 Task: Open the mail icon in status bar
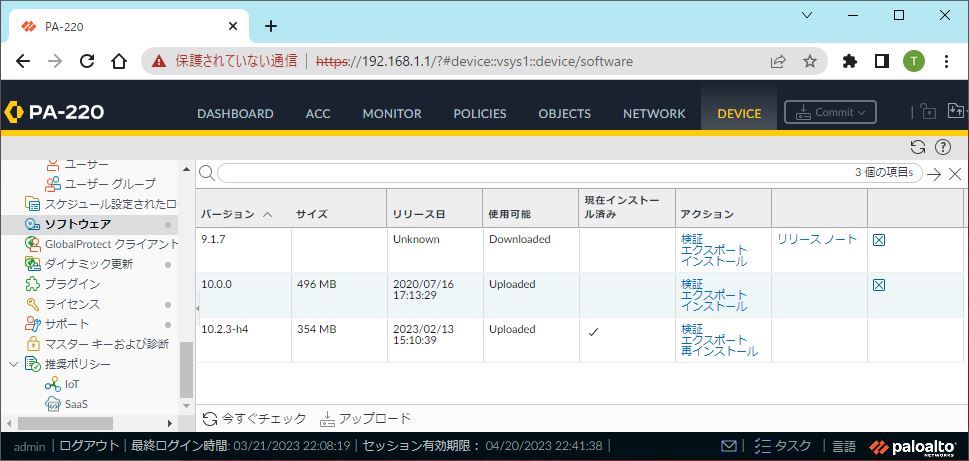click(x=729, y=446)
